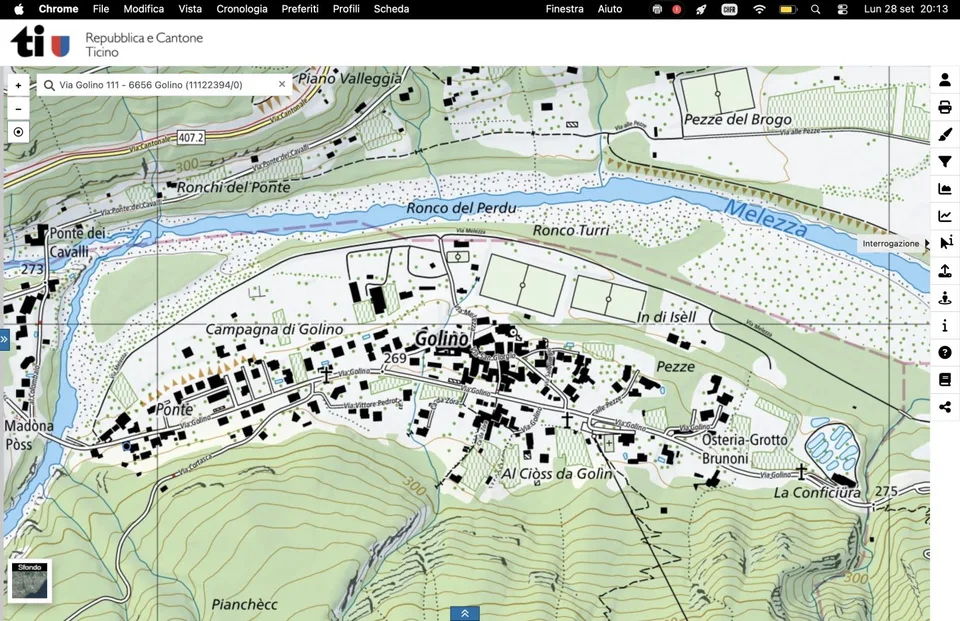Zoom out with the minus button
This screenshot has height=621, width=960.
click(18, 109)
